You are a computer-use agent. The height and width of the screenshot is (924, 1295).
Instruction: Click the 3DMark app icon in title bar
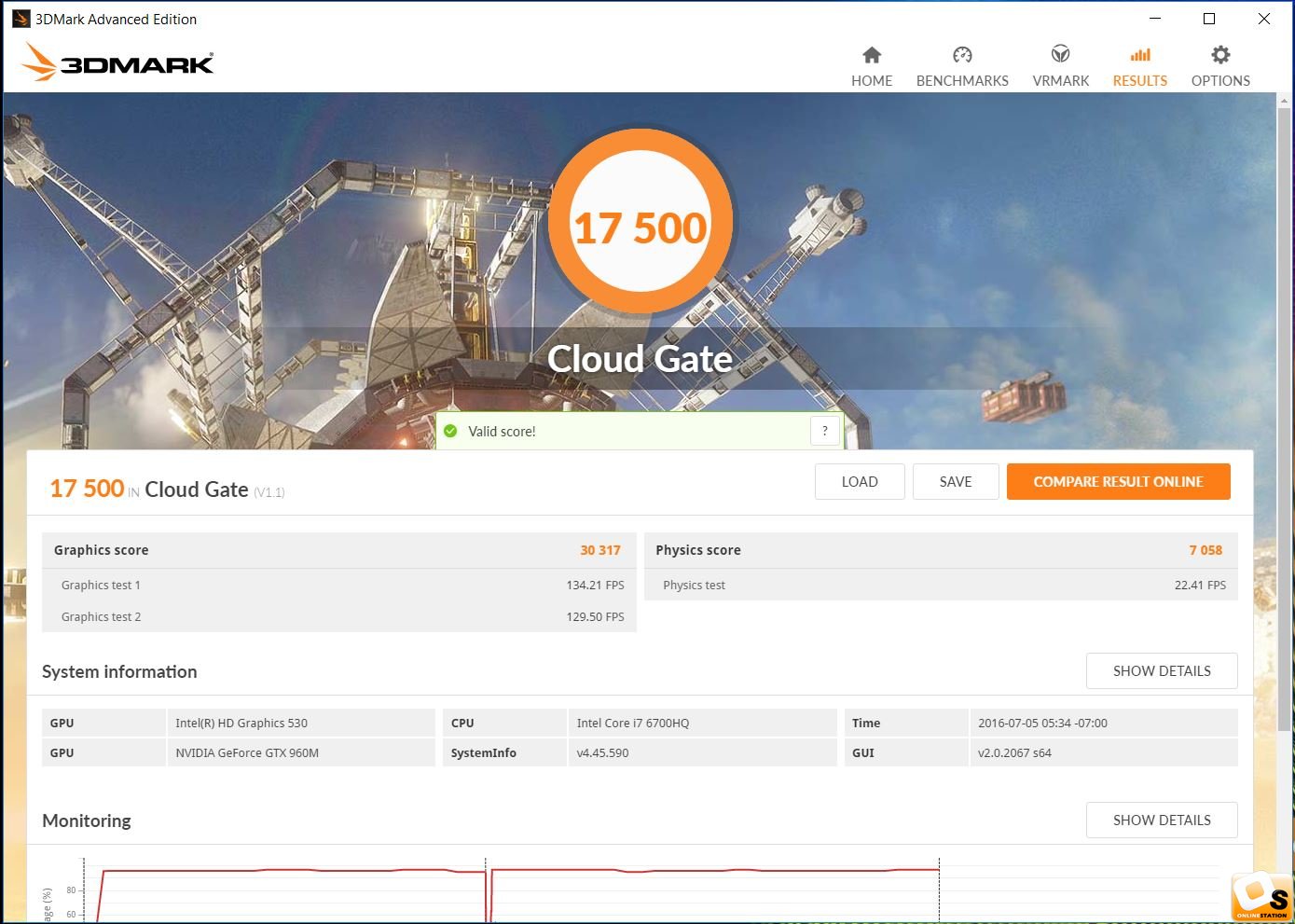21,19
